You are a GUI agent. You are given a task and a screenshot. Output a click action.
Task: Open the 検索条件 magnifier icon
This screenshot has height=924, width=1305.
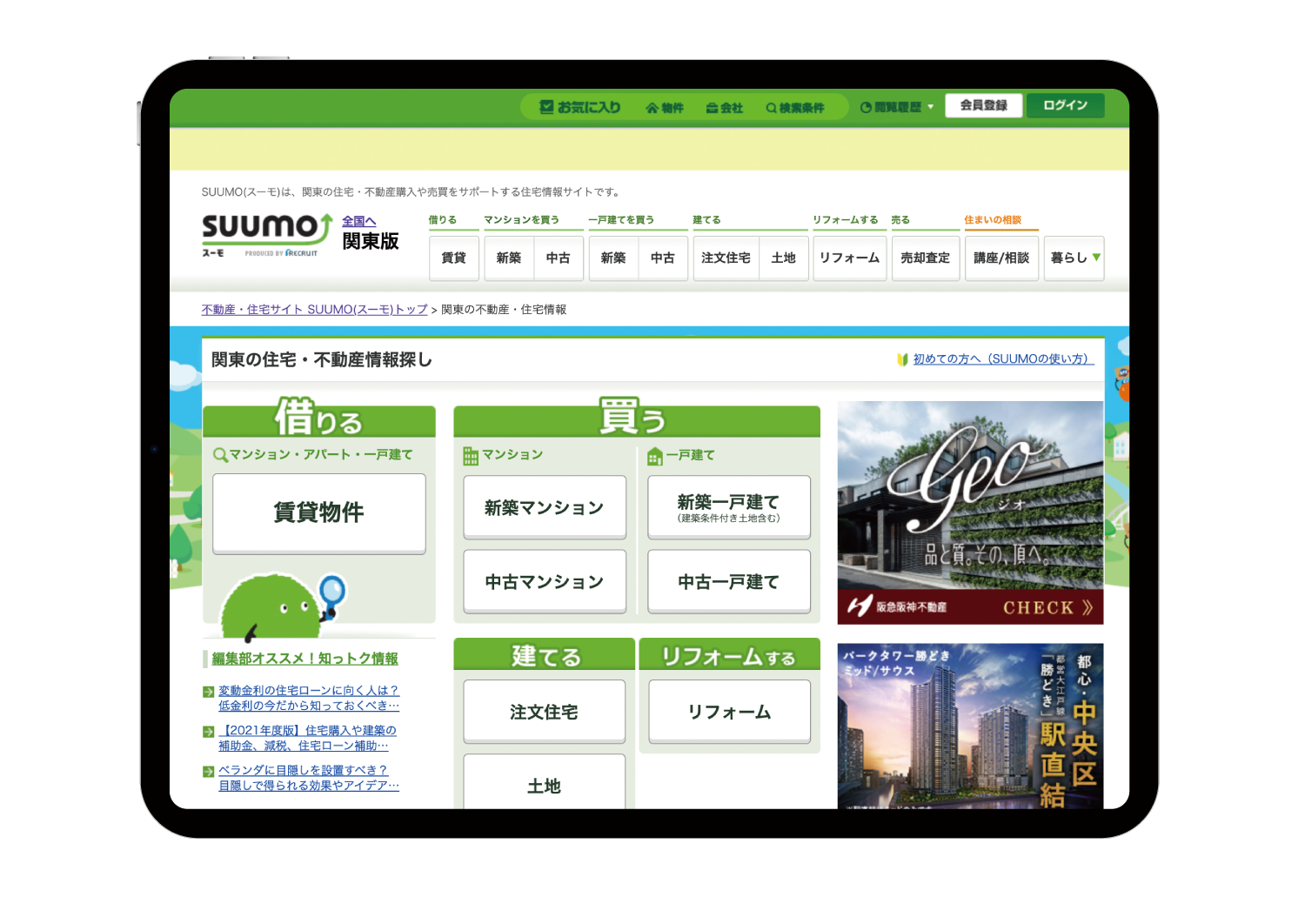point(771,108)
